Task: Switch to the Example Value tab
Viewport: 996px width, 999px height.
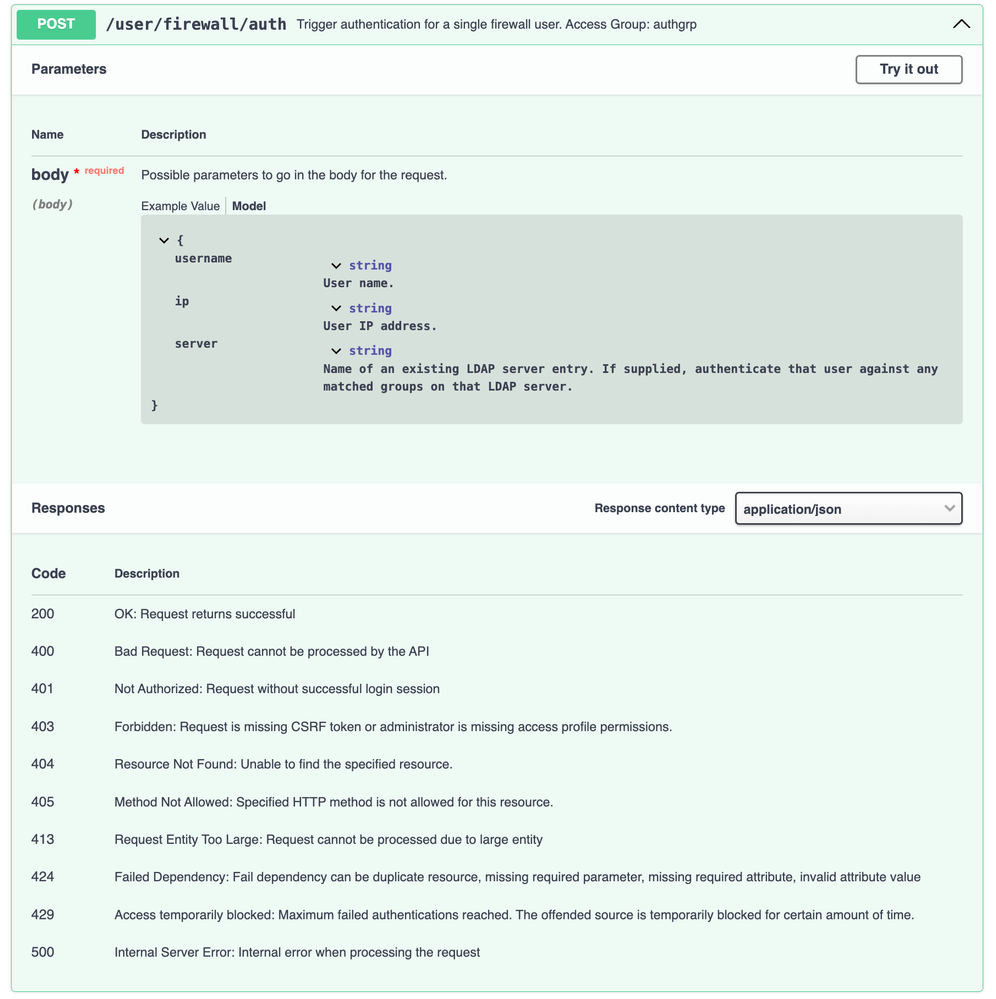Action: click(x=180, y=206)
